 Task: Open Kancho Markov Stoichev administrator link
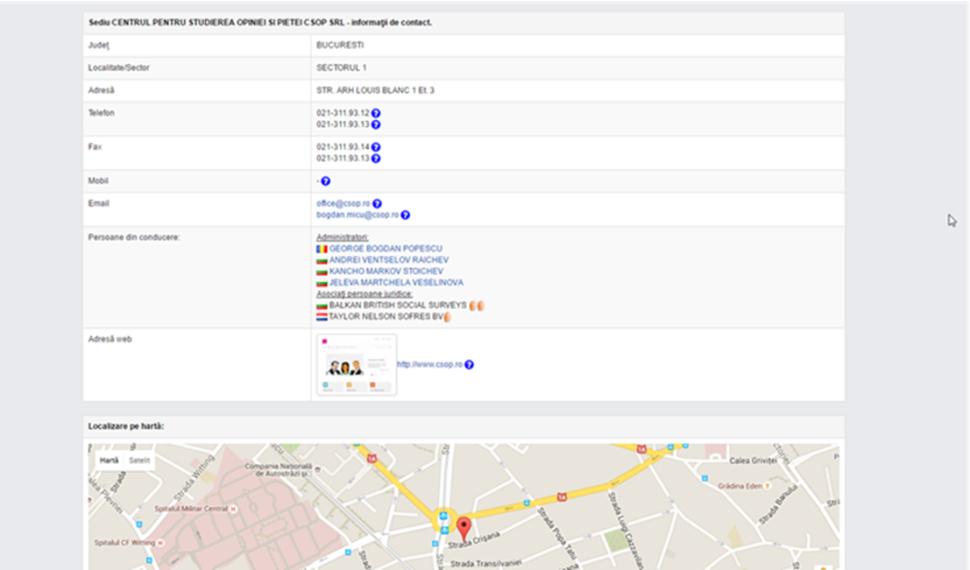tap(385, 271)
